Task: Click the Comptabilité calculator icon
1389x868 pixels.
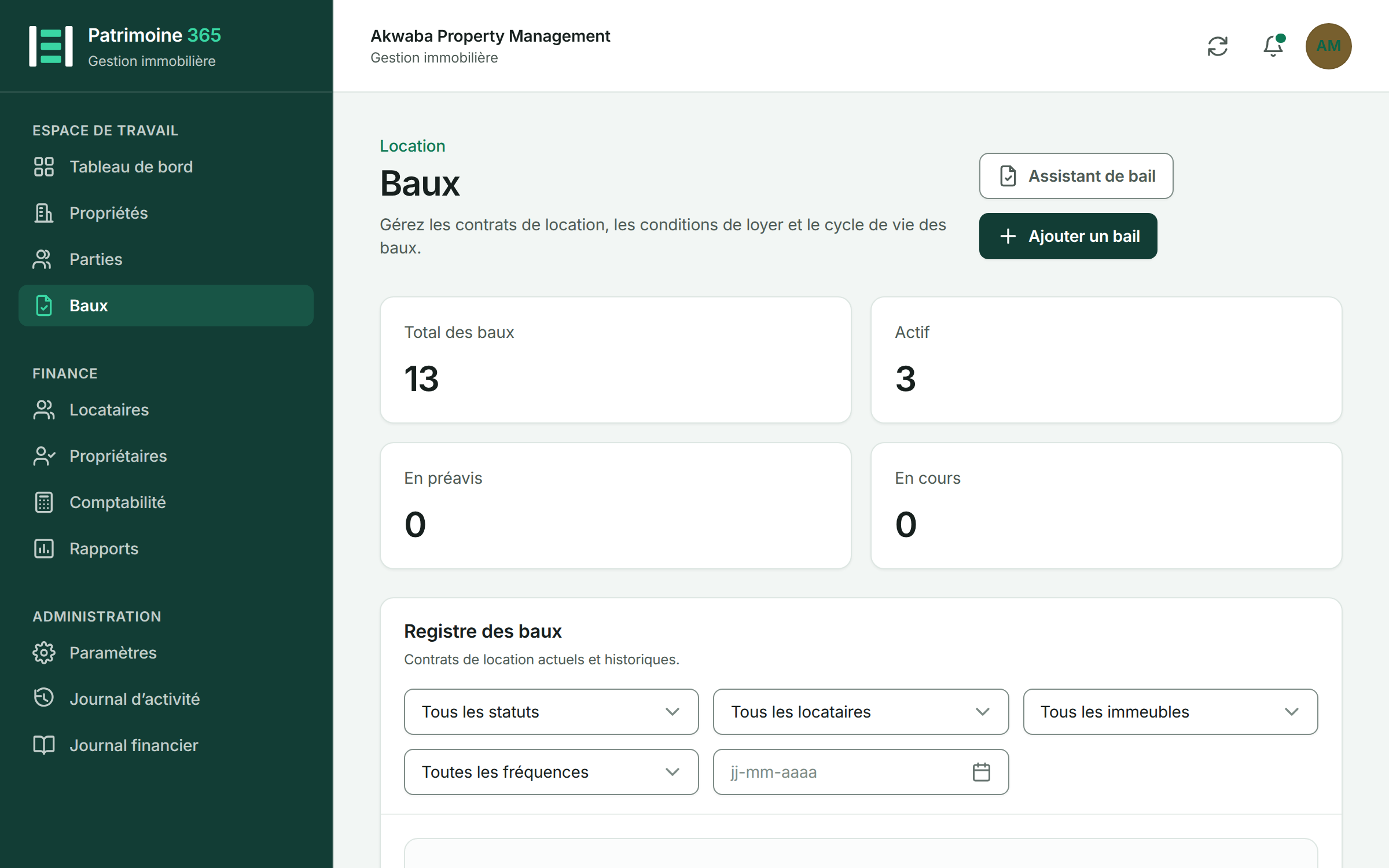Action: click(44, 502)
